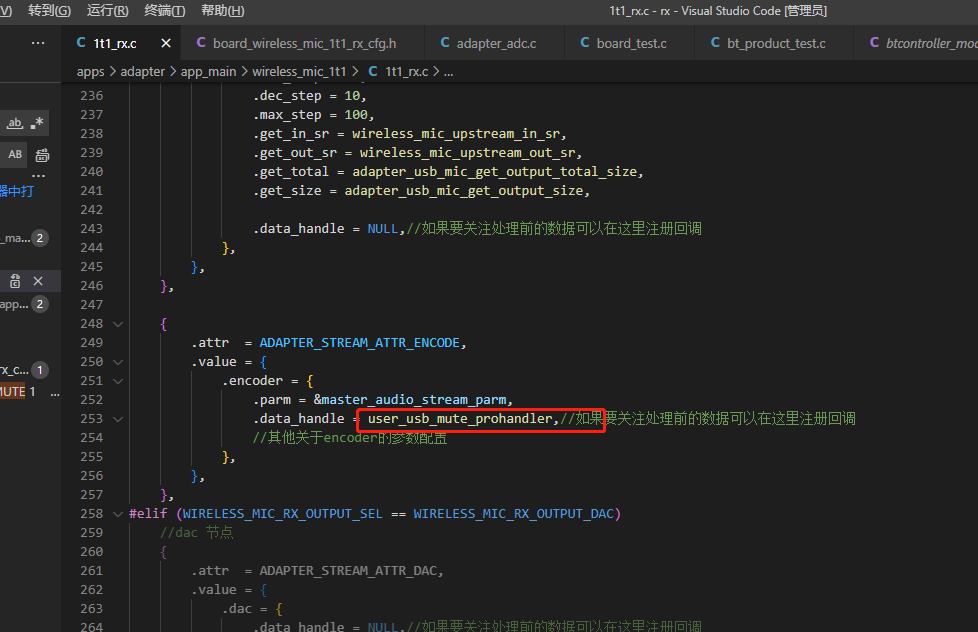Toggle Preserve Case in the replace field
This screenshot has width=978, height=632.
pos(15,154)
